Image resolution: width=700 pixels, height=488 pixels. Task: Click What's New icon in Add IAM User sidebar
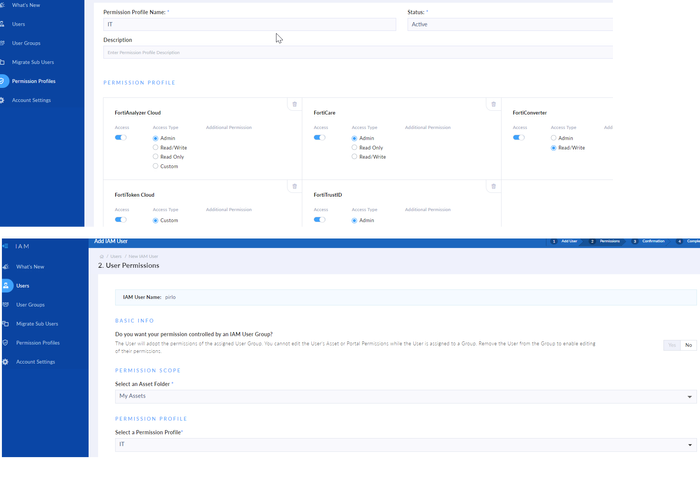(6, 267)
